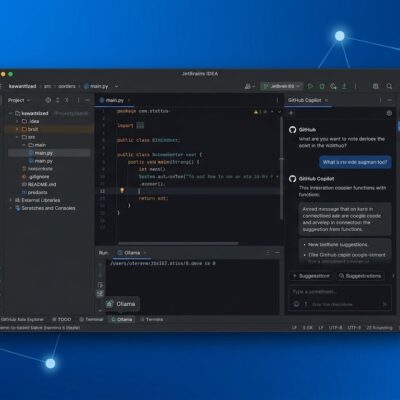The image size is (400, 400).
Task: Open the three-dot options menu in the editor tab bar
Action: 277,100
